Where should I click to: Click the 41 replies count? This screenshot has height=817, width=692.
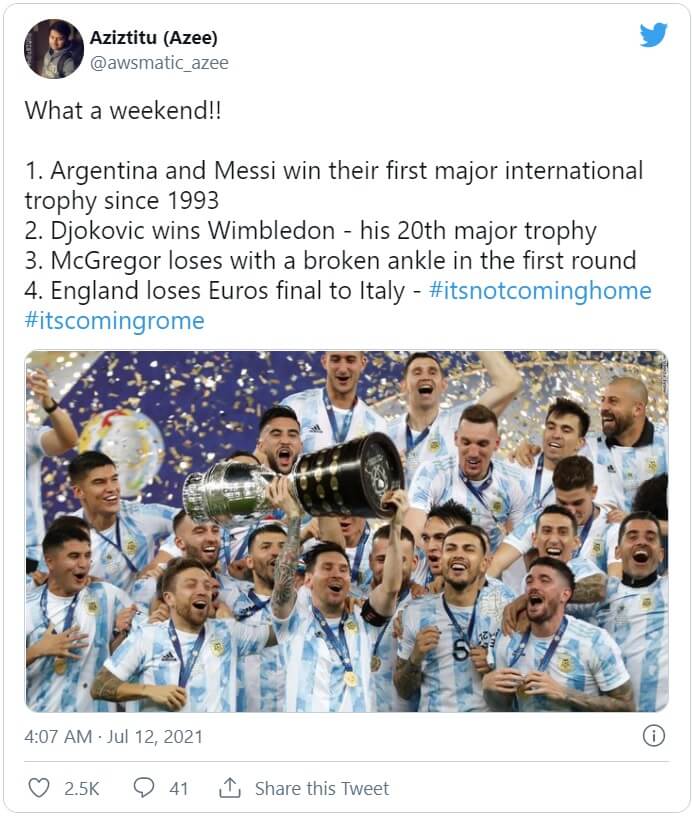click(x=179, y=788)
